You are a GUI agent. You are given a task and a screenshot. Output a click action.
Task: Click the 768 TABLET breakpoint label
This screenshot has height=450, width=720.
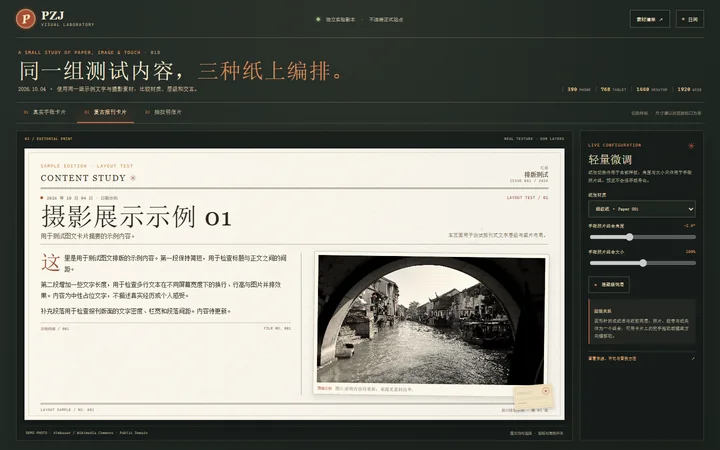click(613, 89)
